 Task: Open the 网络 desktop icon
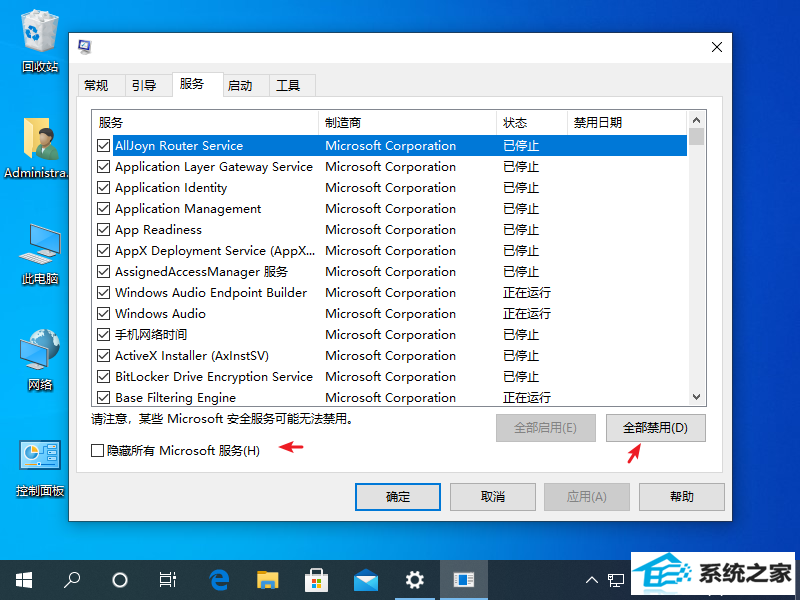[x=40, y=360]
